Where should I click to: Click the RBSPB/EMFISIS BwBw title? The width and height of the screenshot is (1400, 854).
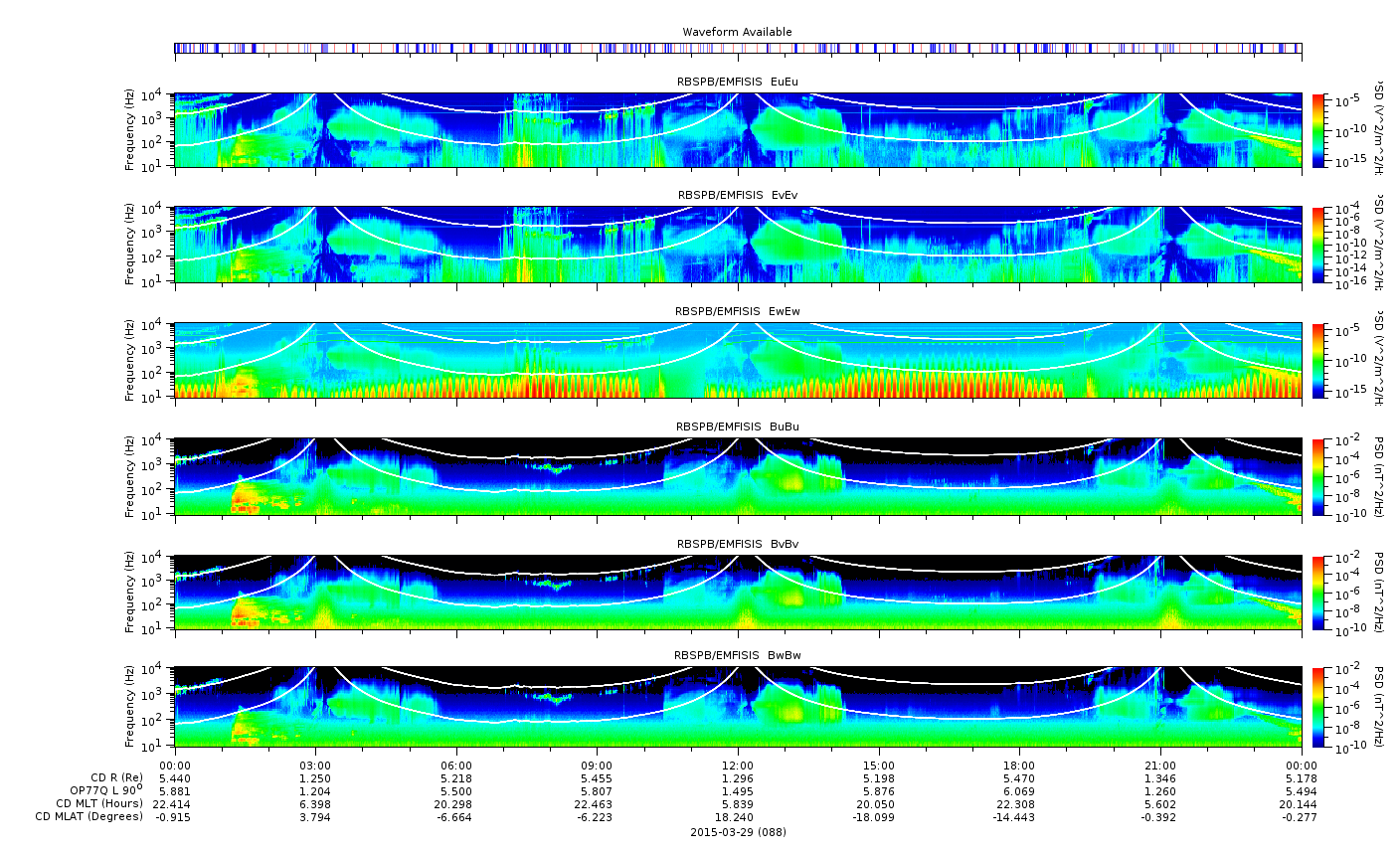click(x=738, y=655)
